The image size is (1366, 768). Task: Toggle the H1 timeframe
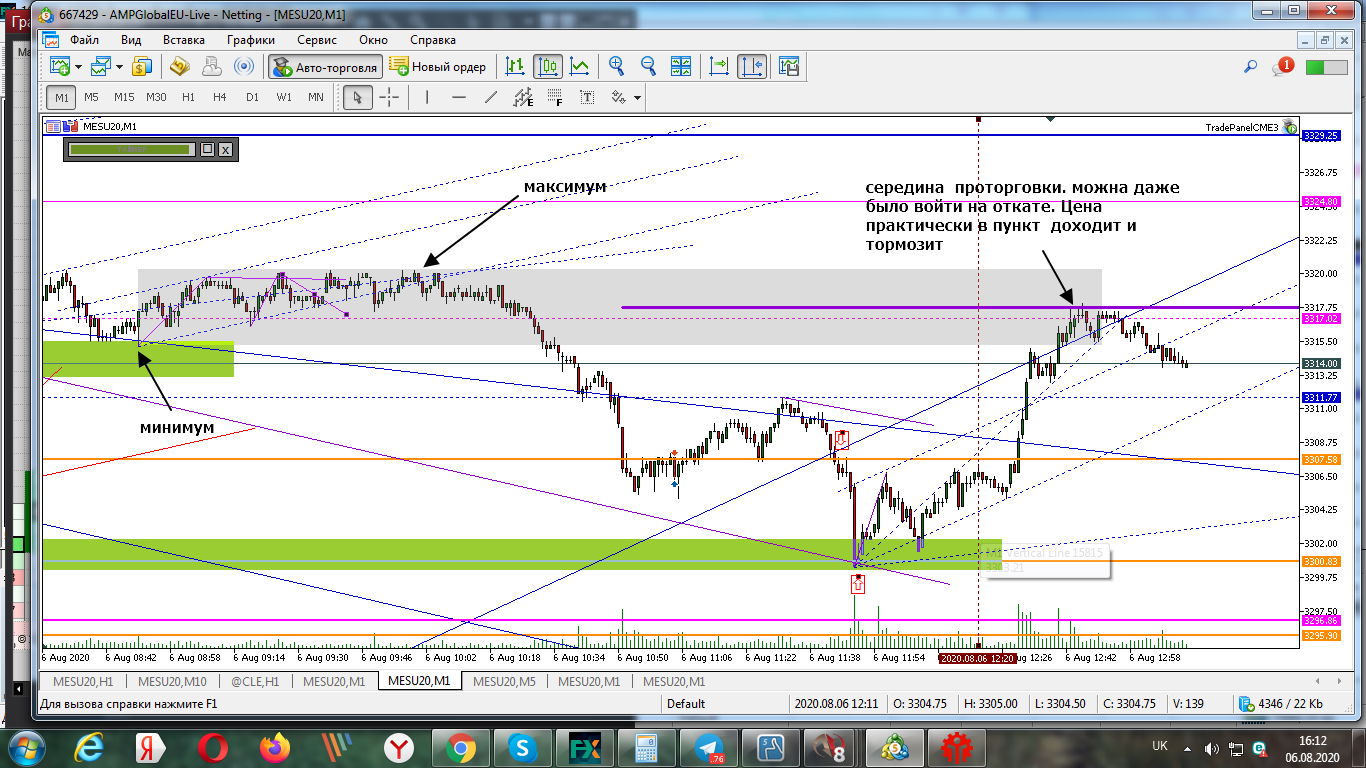(188, 97)
